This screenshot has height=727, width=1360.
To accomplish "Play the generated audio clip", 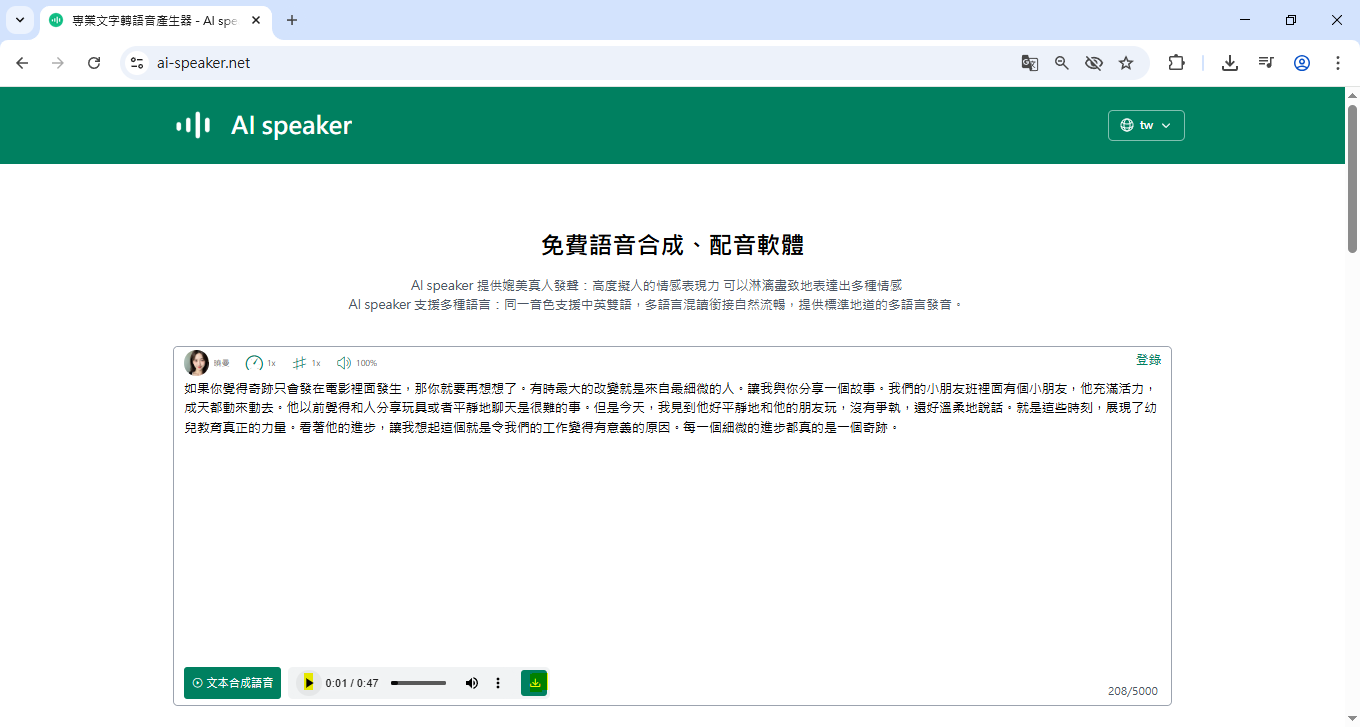I will coord(309,683).
